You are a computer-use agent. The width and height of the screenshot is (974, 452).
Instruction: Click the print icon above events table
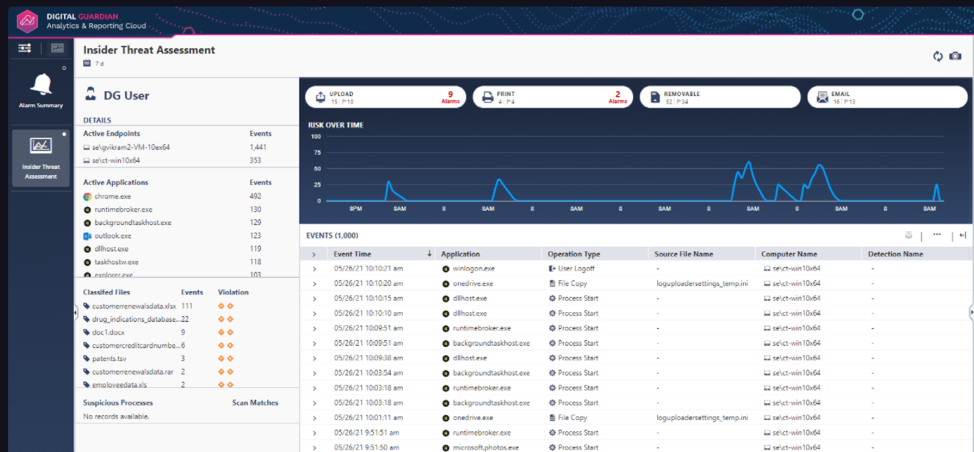pyautogui.click(x=909, y=235)
